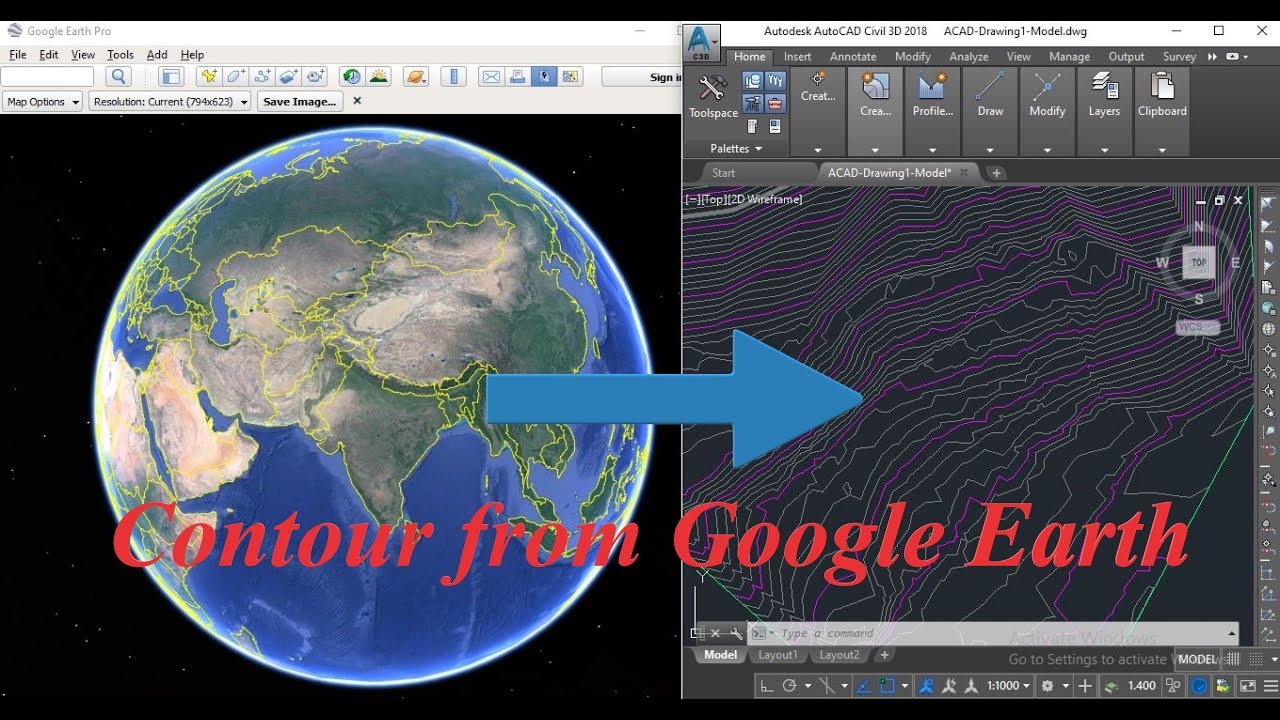Screen dimensions: 1280x720
Task: Open workspace switching gear in status bar
Action: (x=1047, y=686)
